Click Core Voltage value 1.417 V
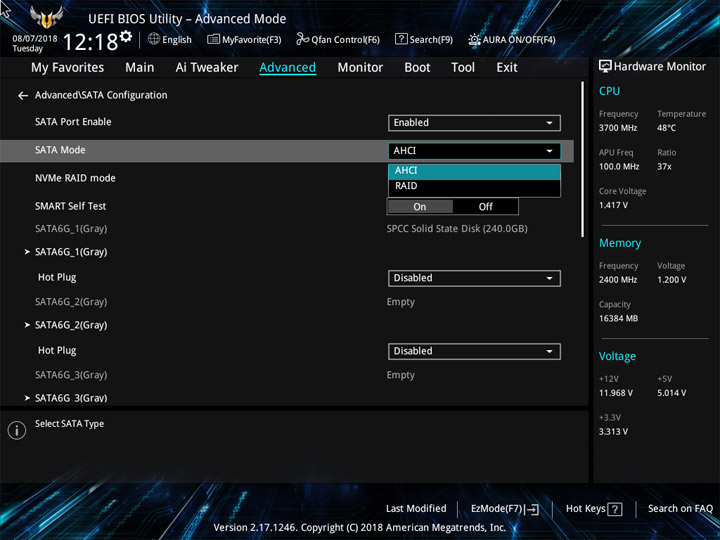This screenshot has height=540, width=720. [613, 205]
